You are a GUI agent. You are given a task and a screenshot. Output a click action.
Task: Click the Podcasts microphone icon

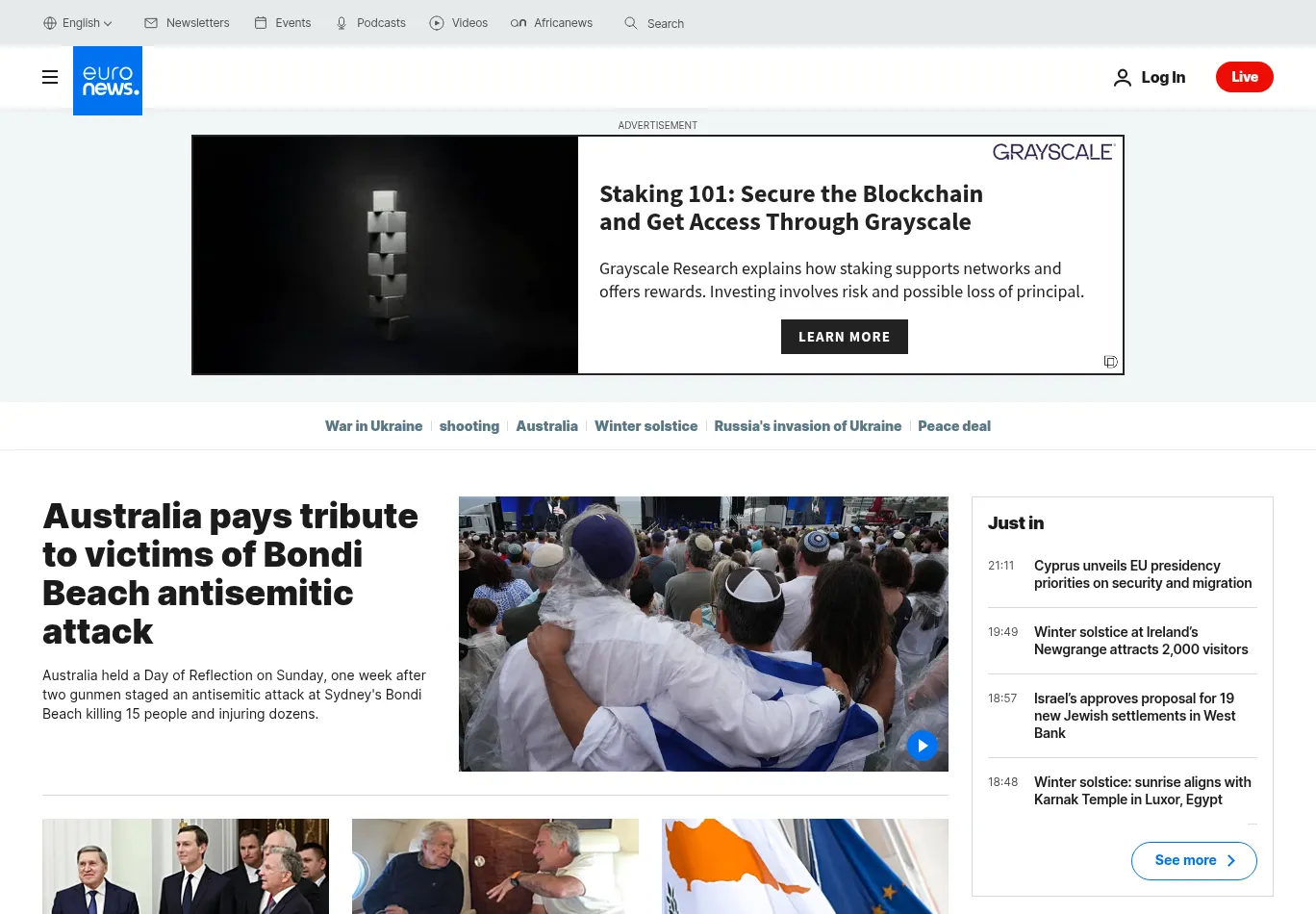click(342, 23)
